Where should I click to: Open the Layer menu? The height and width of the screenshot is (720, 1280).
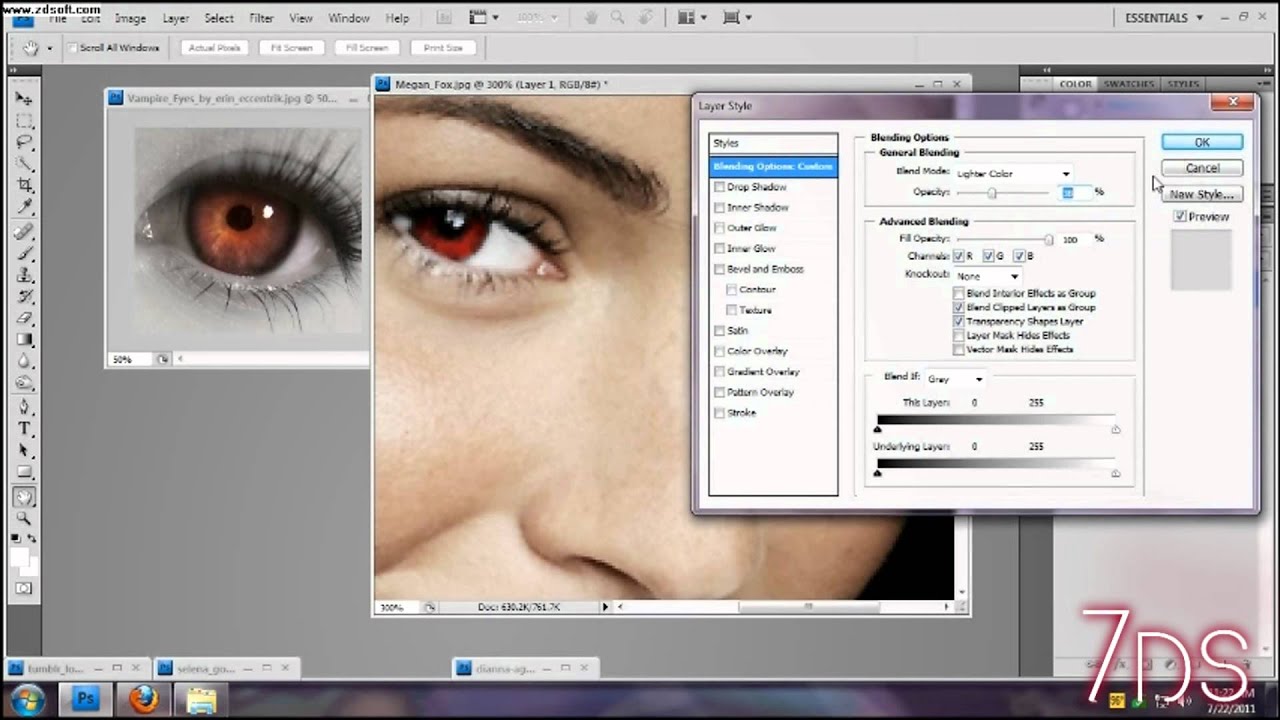[x=176, y=18]
